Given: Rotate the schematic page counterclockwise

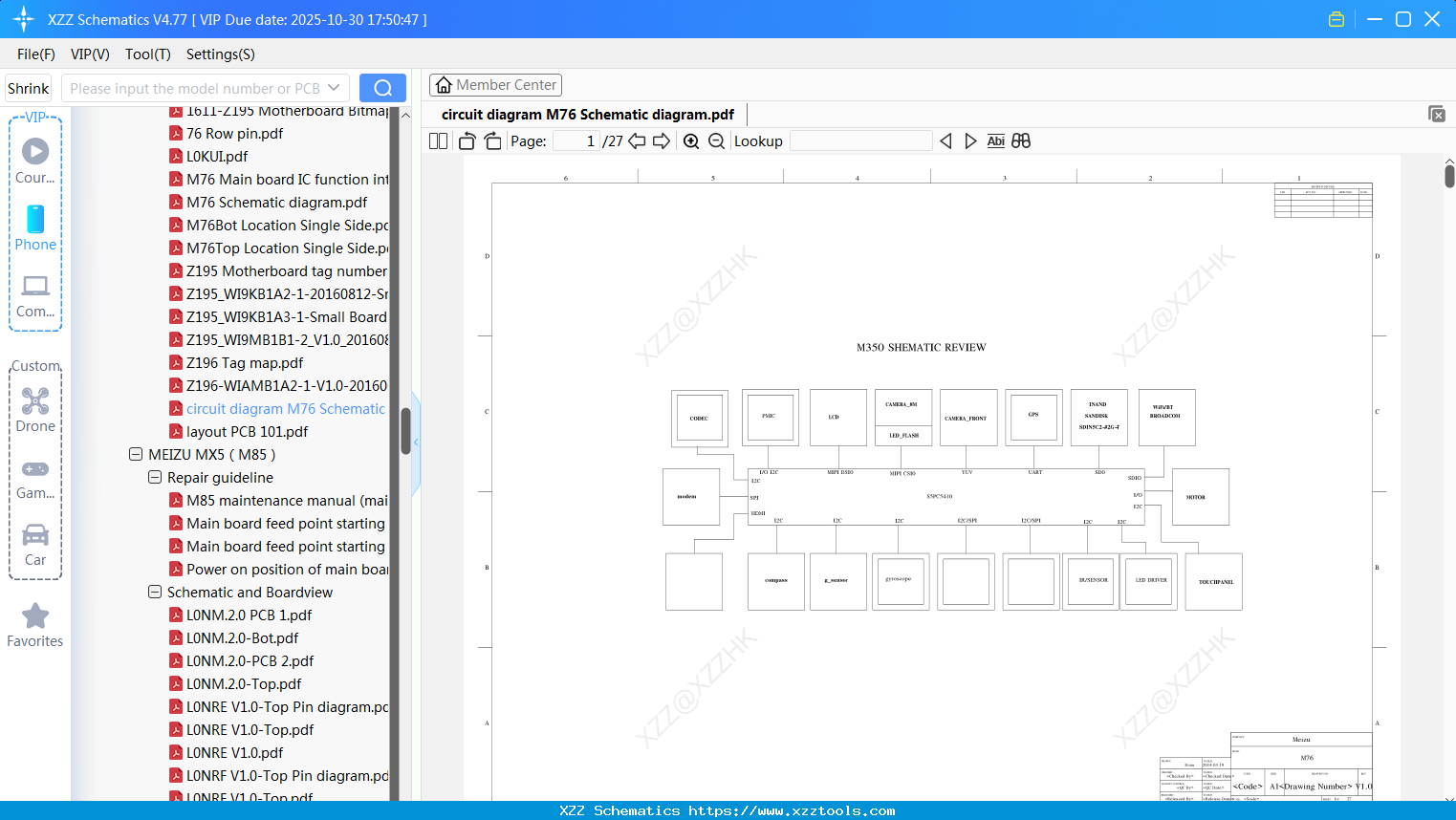Looking at the screenshot, I should [466, 140].
